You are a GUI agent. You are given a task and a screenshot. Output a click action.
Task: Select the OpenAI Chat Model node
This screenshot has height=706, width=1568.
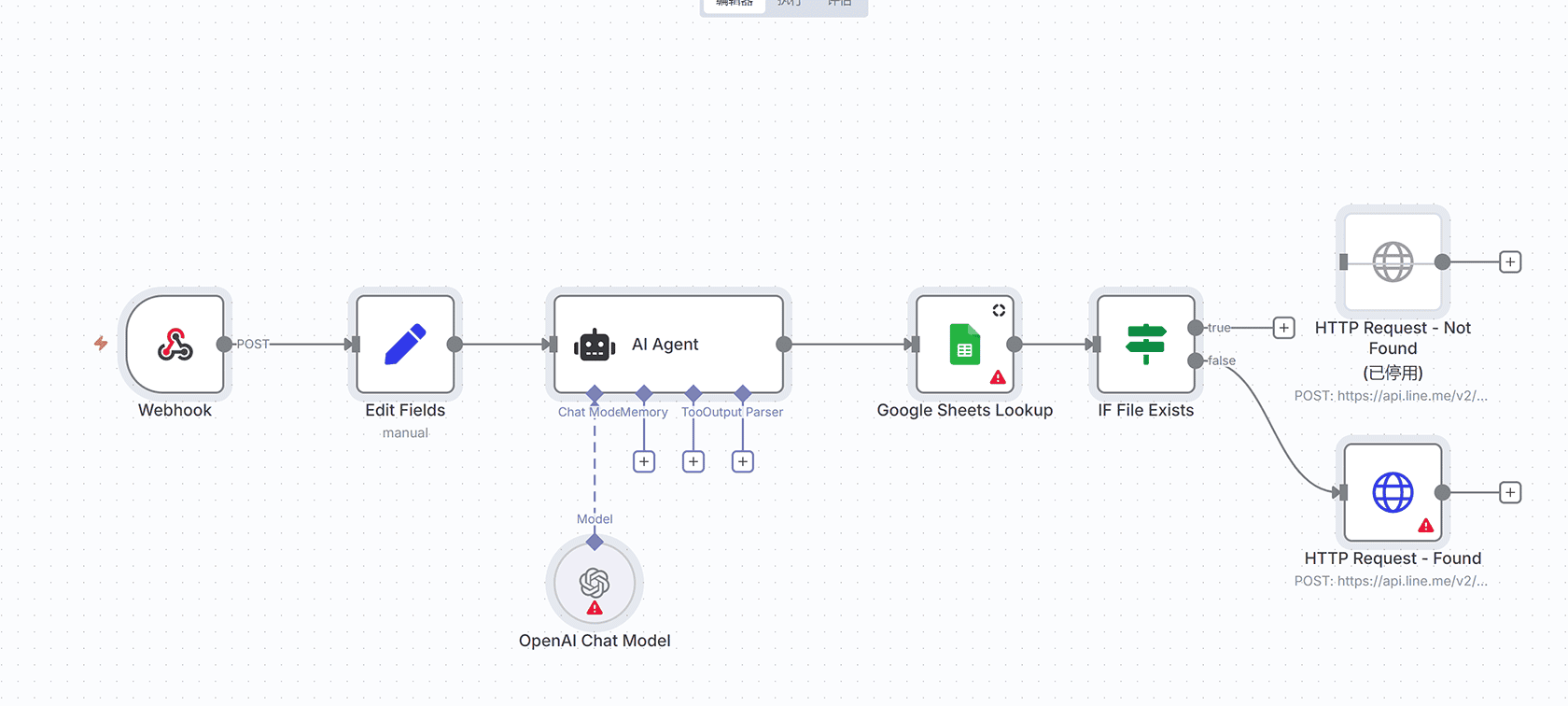click(x=595, y=583)
